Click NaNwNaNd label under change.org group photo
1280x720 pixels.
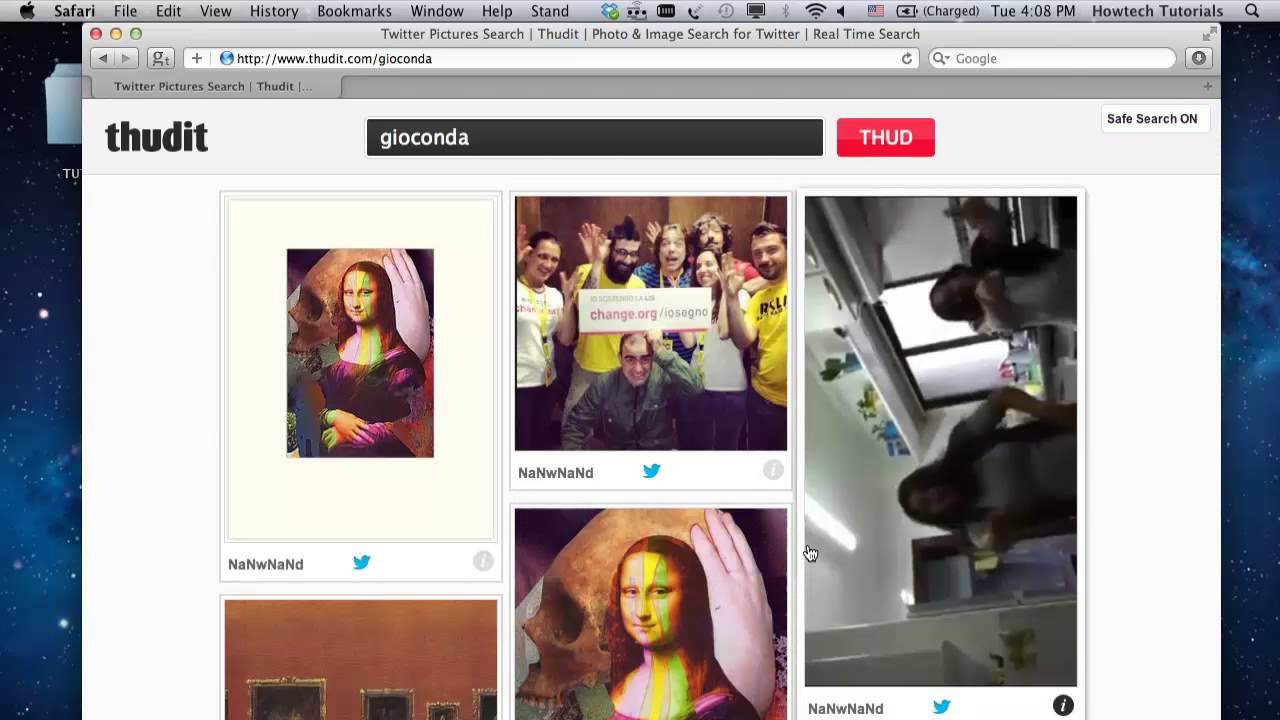coord(555,472)
